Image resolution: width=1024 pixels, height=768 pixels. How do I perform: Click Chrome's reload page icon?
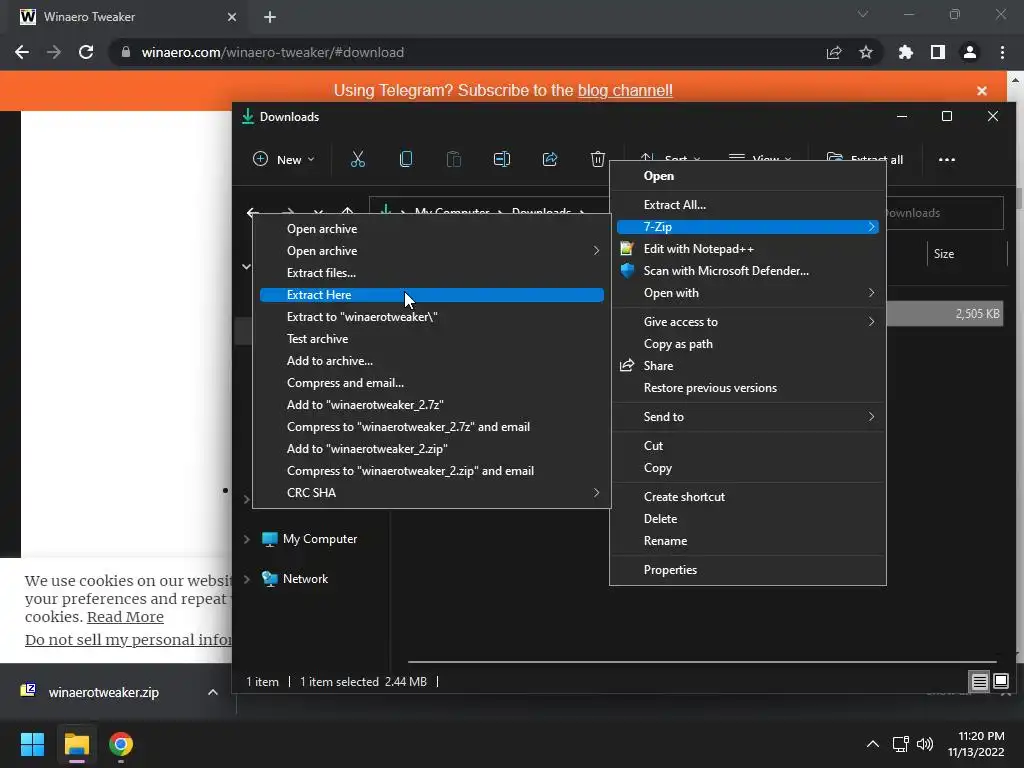pos(86,52)
